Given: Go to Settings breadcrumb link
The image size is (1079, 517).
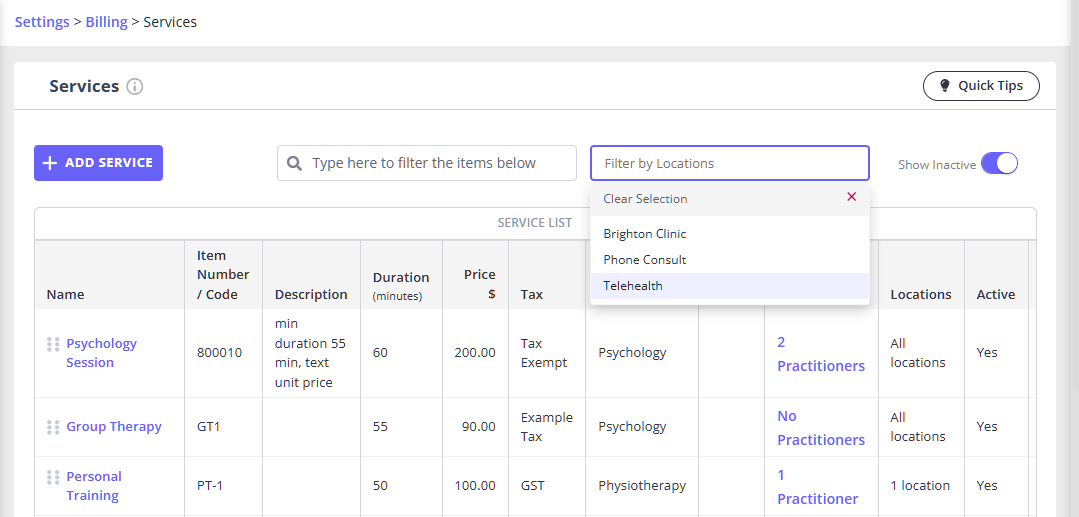Looking at the screenshot, I should [42, 22].
